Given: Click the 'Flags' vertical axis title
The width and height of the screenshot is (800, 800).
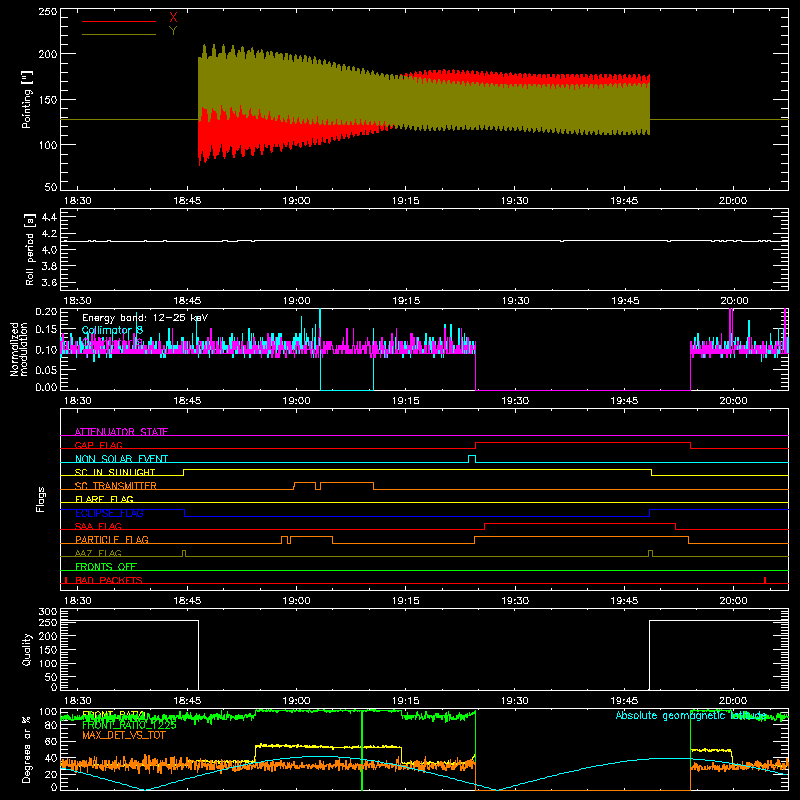Looking at the screenshot, I should (x=40, y=499).
